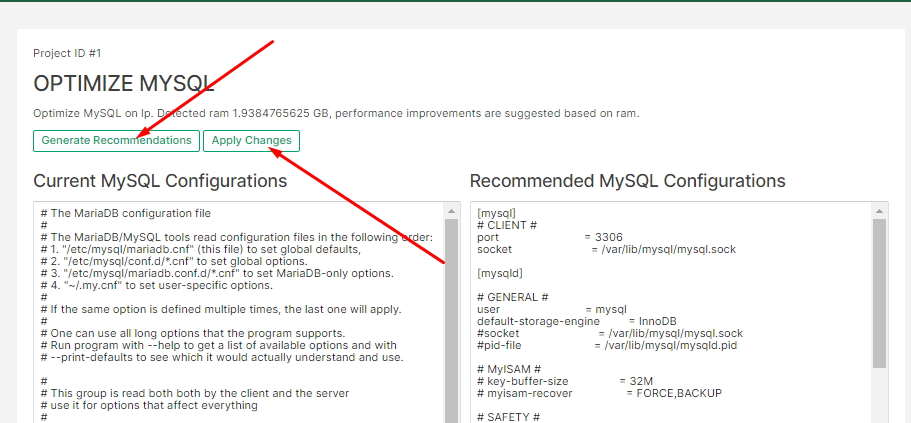Click the 'Detected ram 1.9384765625 GB' description
The width and height of the screenshot is (911, 423).
click(336, 113)
